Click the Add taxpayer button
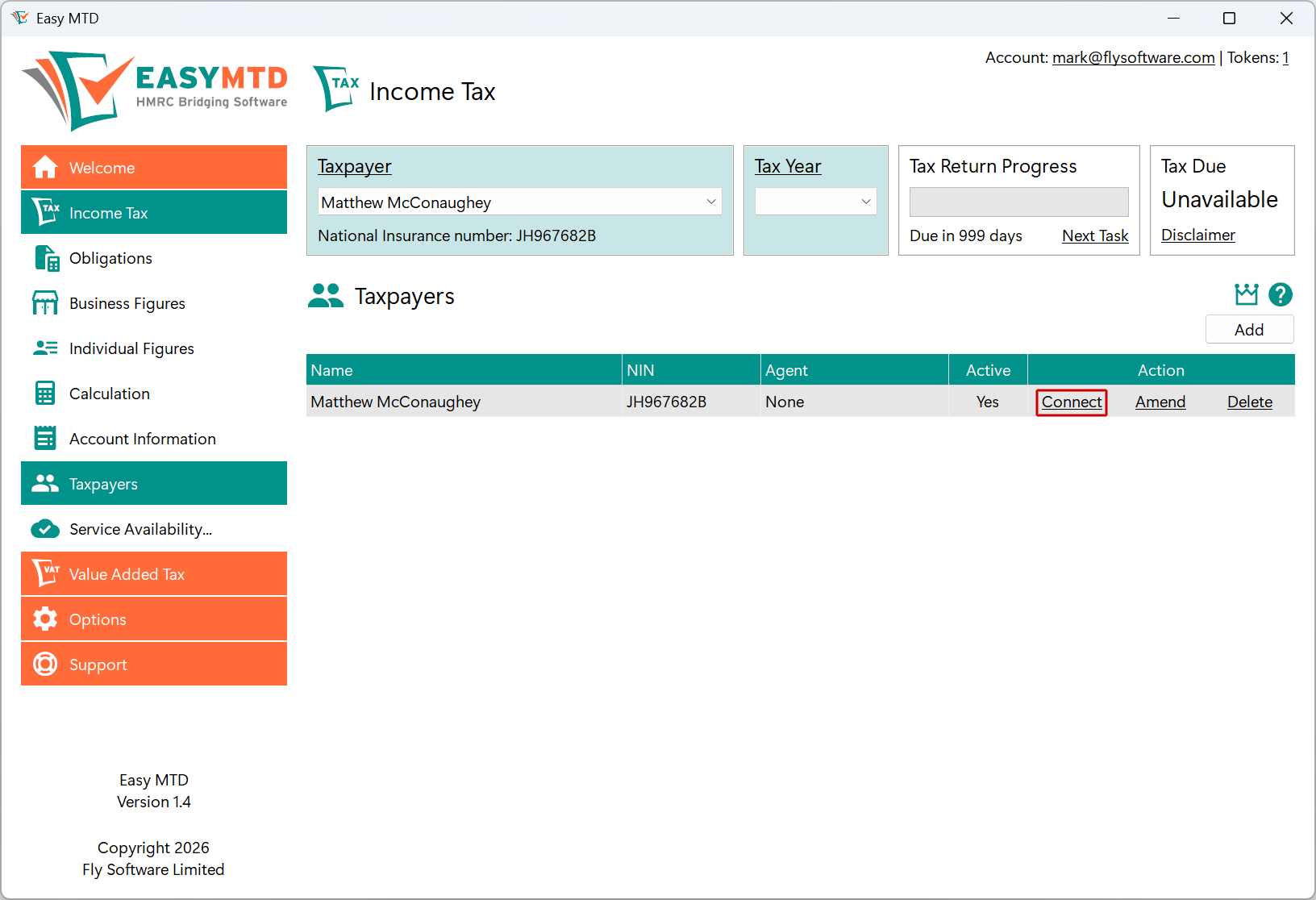The width and height of the screenshot is (1316, 900). pyautogui.click(x=1249, y=329)
